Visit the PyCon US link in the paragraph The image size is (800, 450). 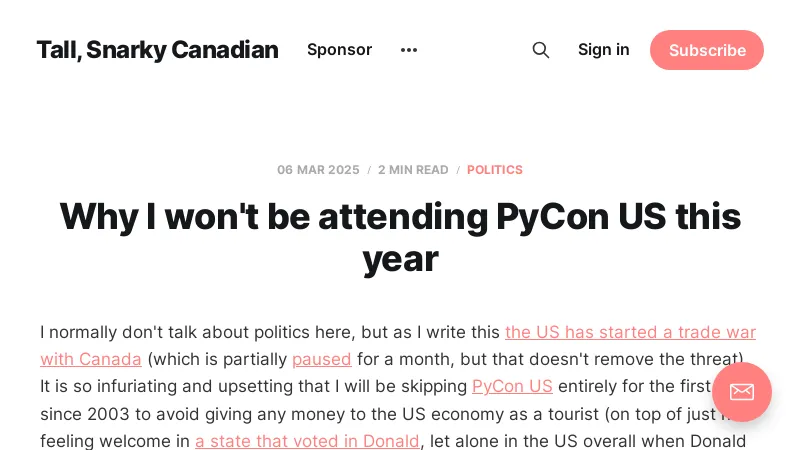(x=512, y=386)
